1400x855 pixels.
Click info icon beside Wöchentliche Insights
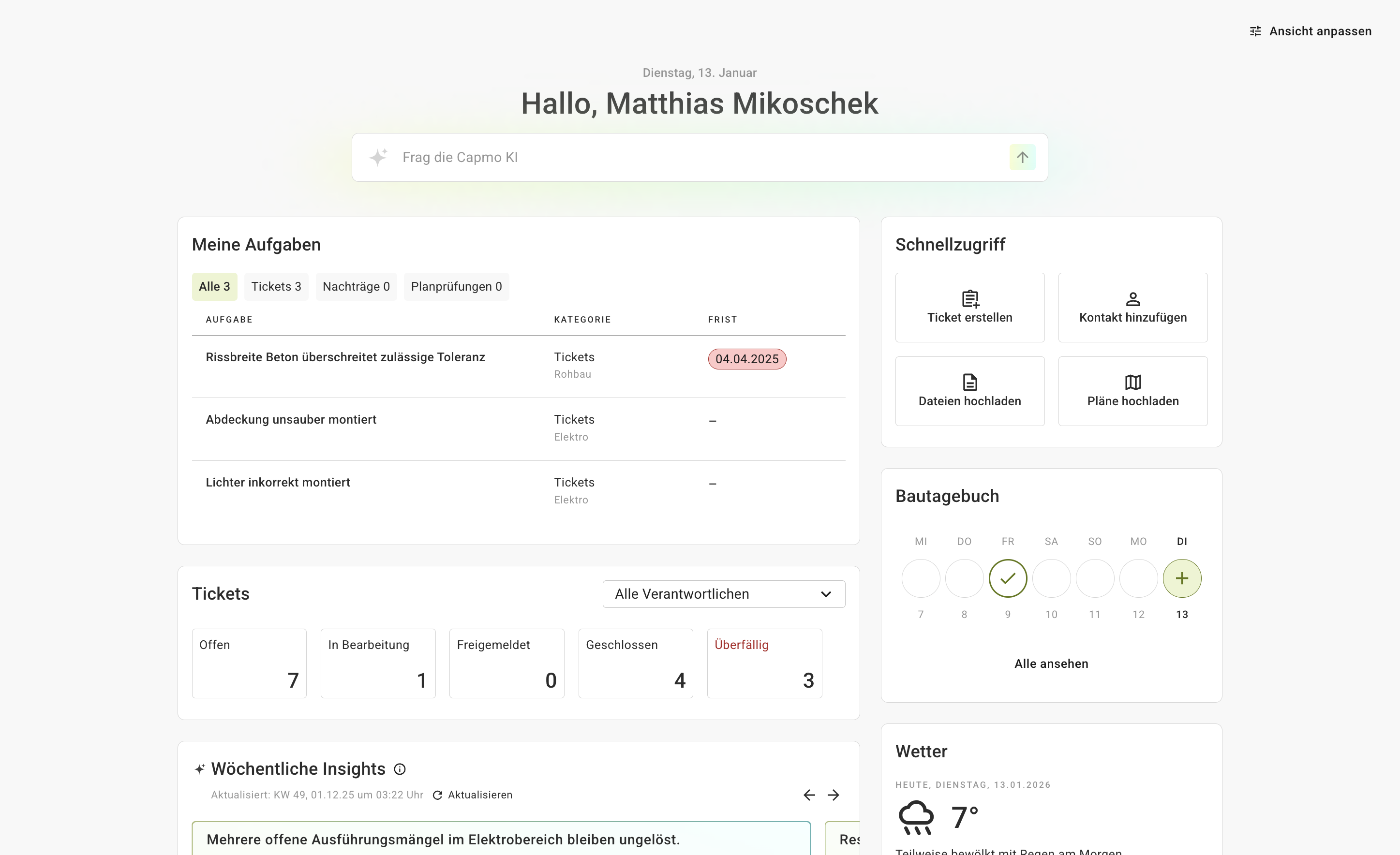pyautogui.click(x=400, y=769)
